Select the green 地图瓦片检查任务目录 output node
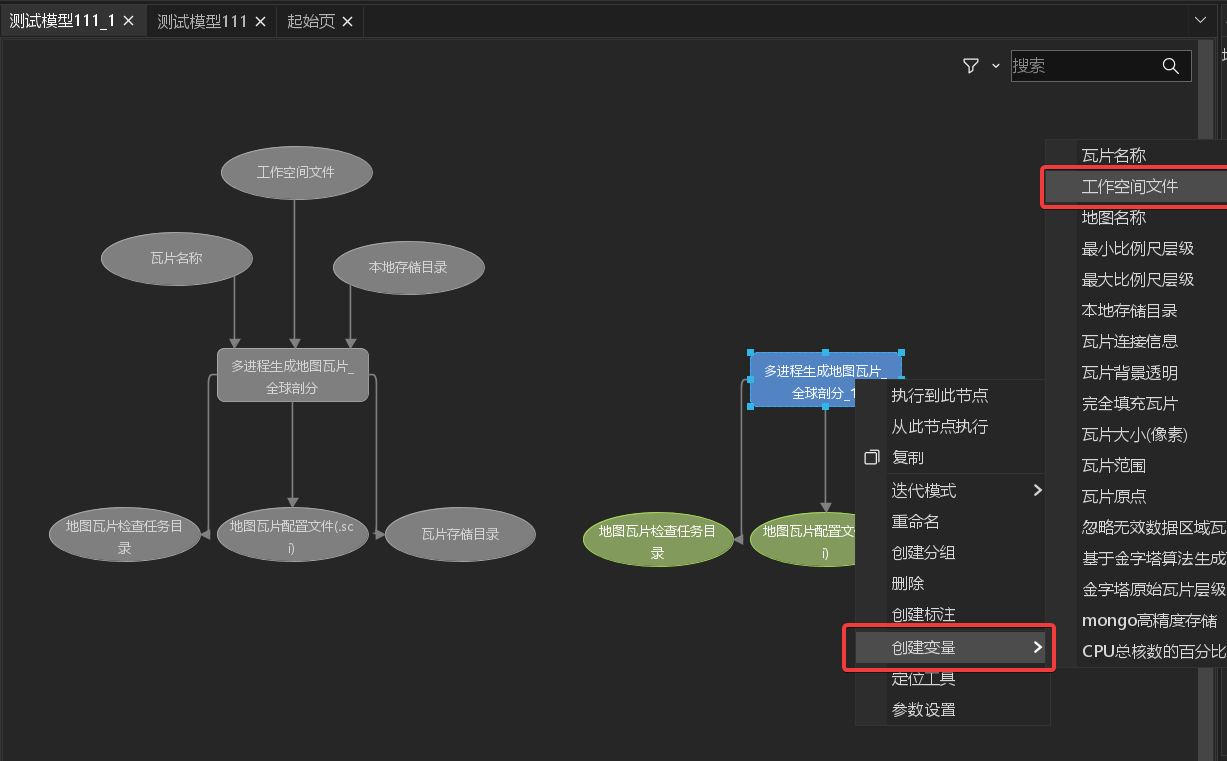 [657, 540]
